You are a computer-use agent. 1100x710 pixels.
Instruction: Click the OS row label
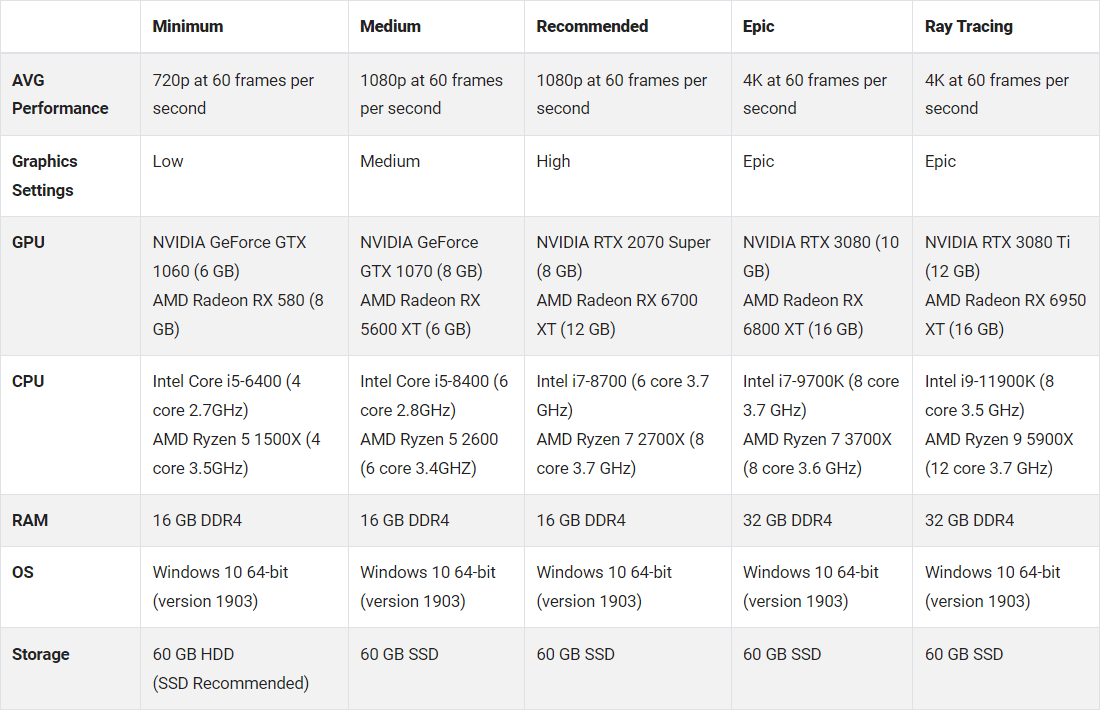(x=22, y=572)
